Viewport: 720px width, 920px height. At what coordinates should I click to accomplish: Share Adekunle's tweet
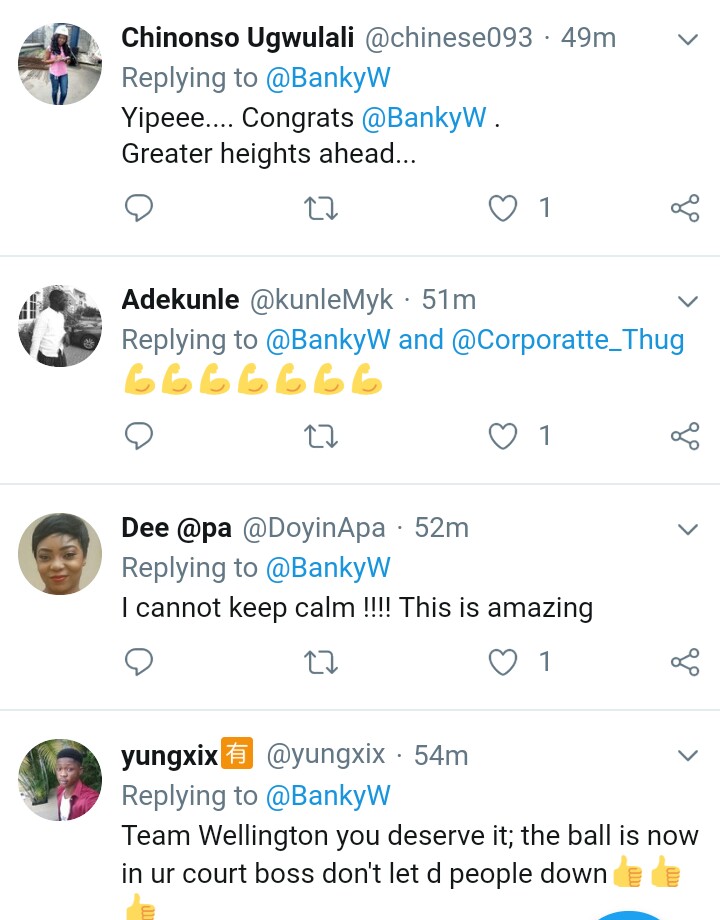tap(685, 436)
